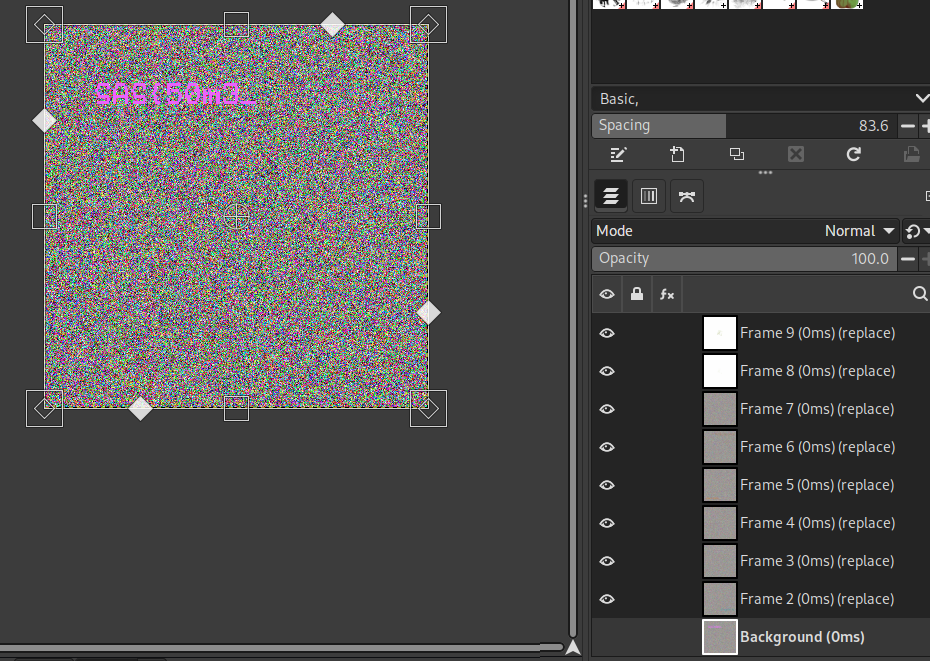Open the layer search magnifier

pos(919,294)
